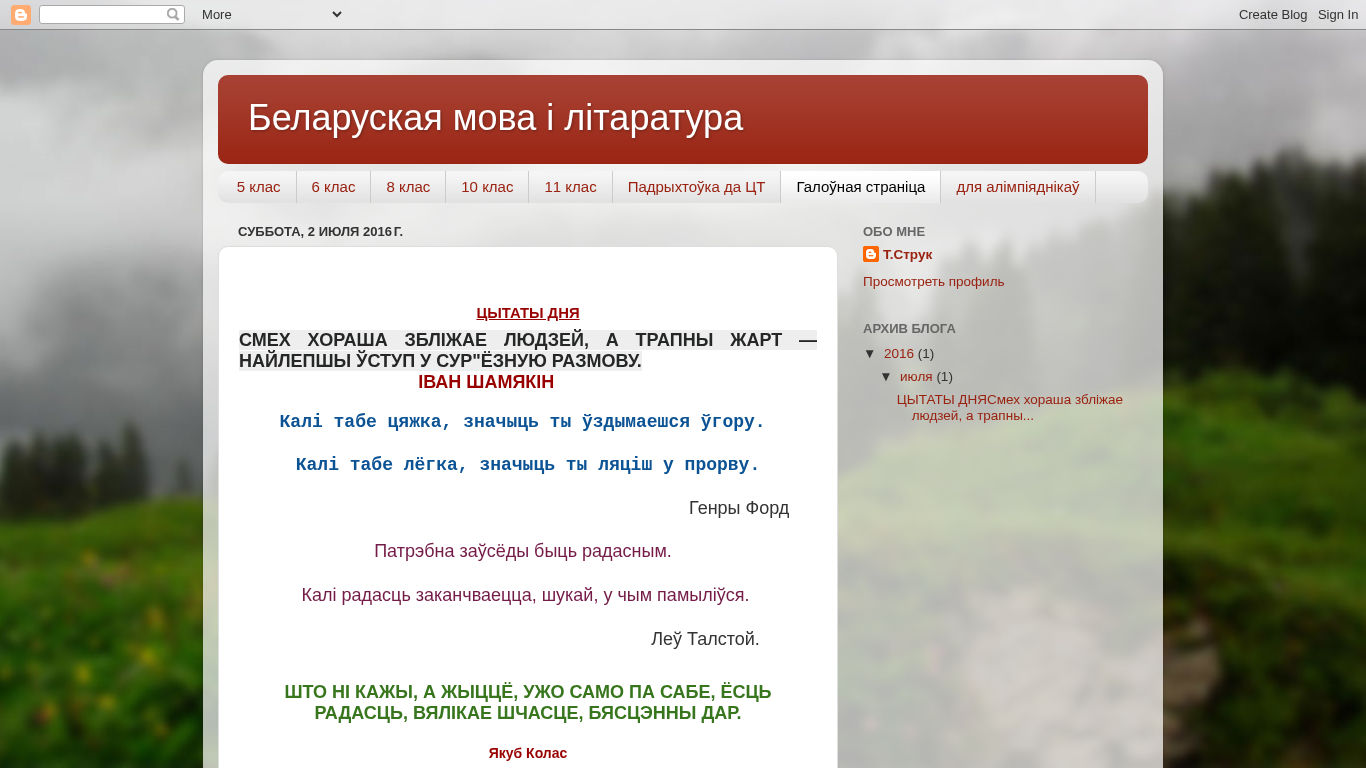Click Просмотреть профиль link
This screenshot has width=1366, height=768.
pyautogui.click(x=933, y=282)
